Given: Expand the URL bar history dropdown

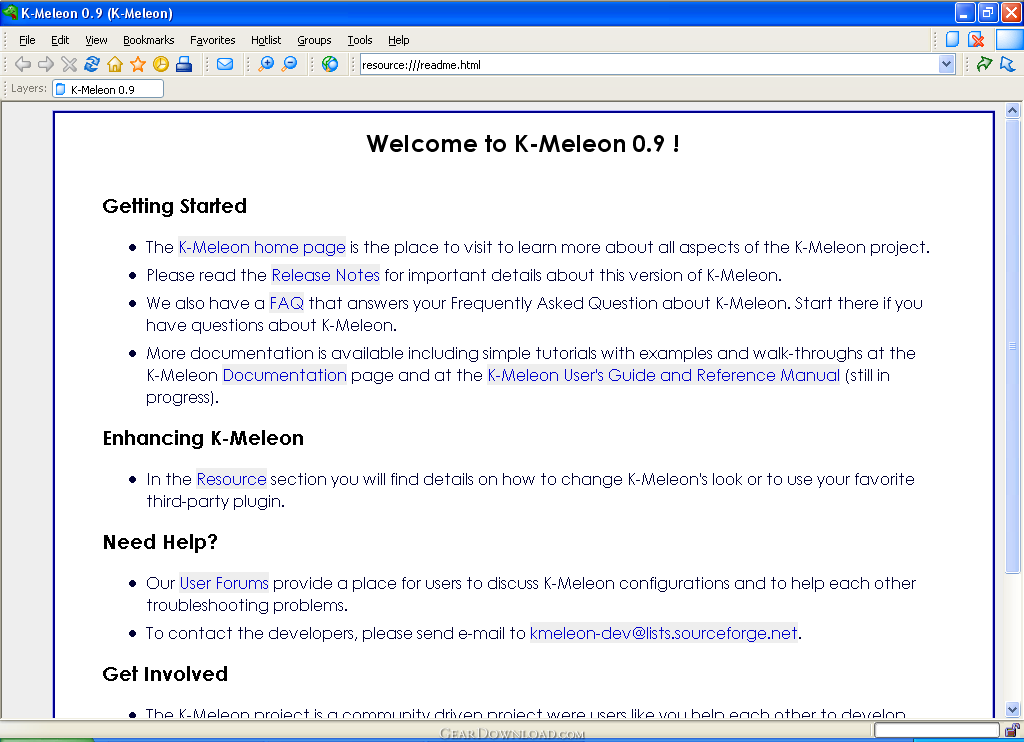Looking at the screenshot, I should point(947,64).
